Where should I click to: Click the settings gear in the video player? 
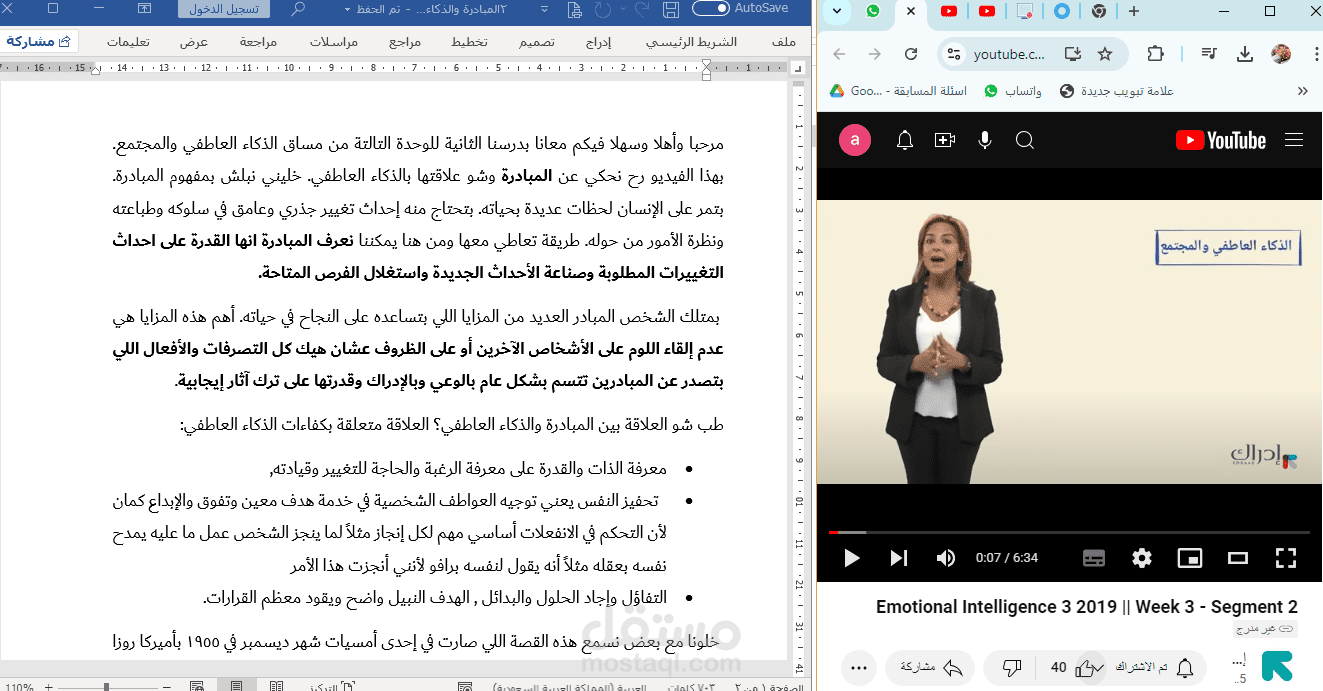point(1141,557)
